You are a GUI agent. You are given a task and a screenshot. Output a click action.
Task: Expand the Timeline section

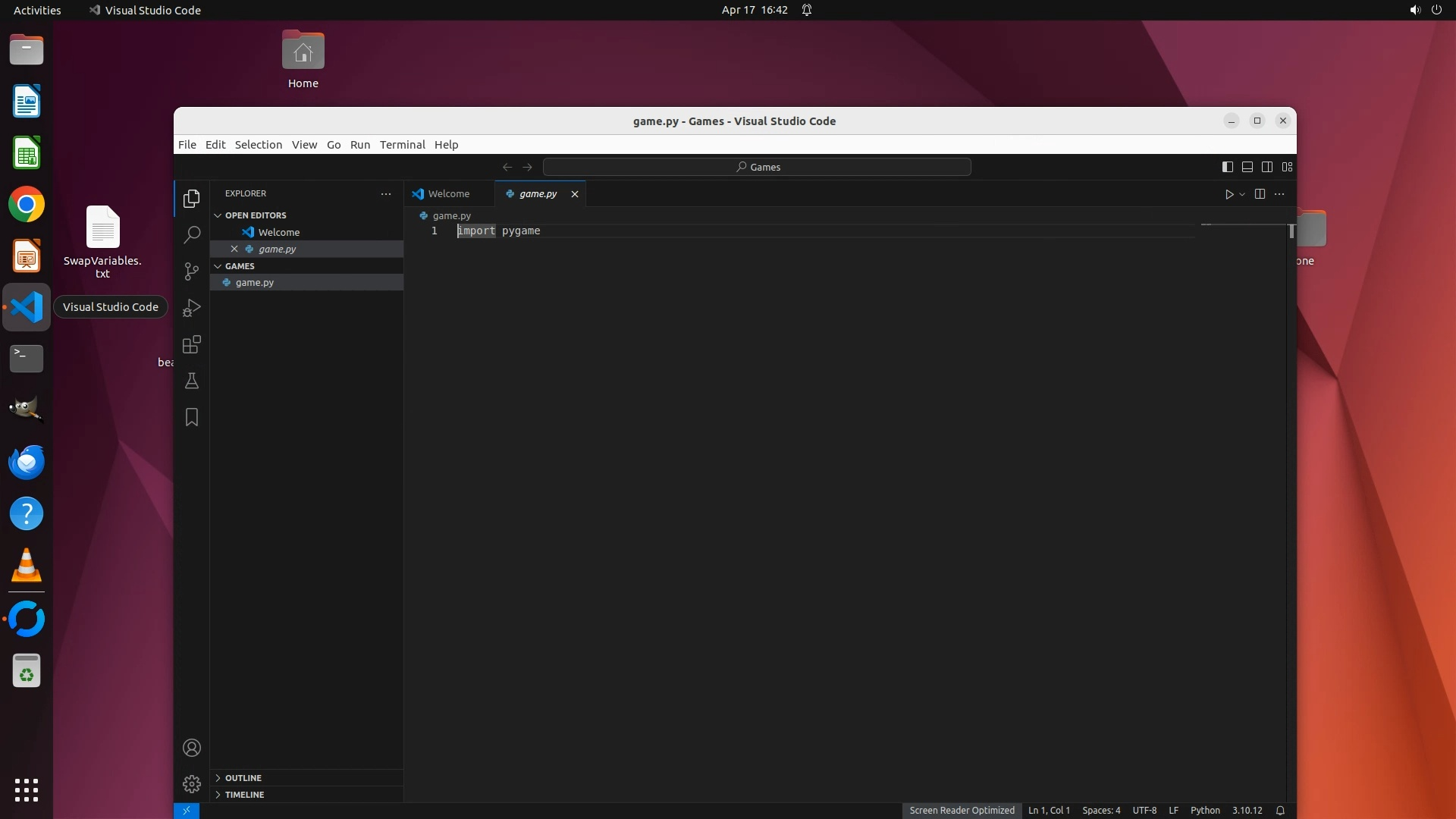coord(244,795)
